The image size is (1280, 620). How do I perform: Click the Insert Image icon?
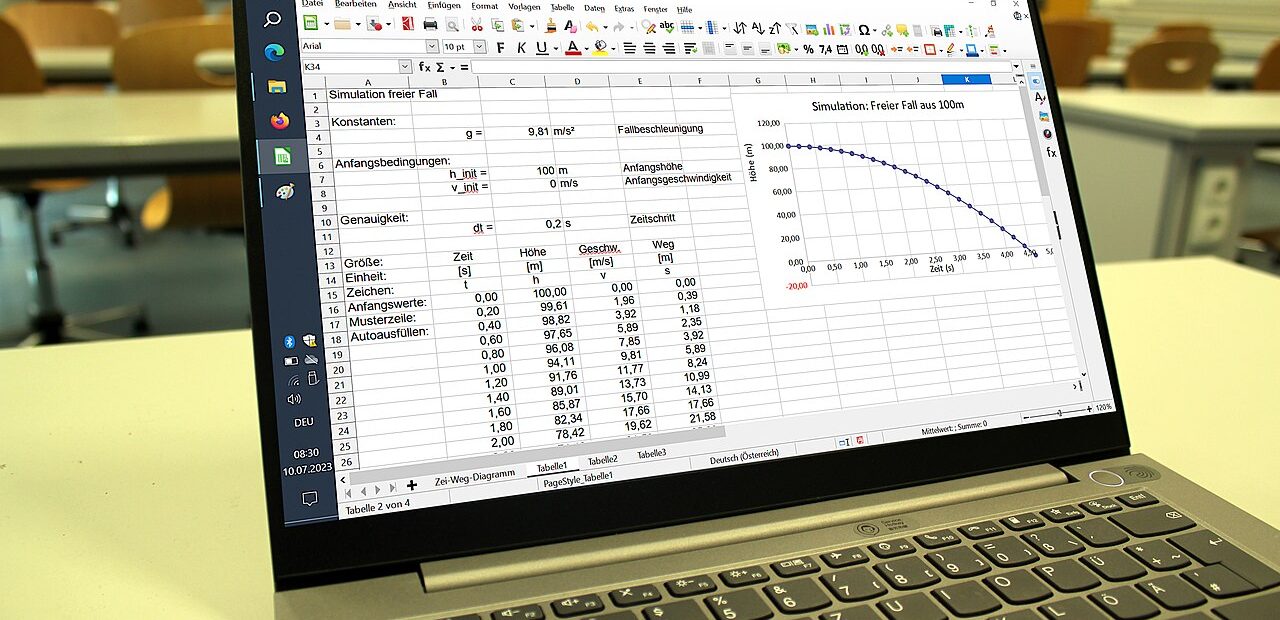click(812, 29)
